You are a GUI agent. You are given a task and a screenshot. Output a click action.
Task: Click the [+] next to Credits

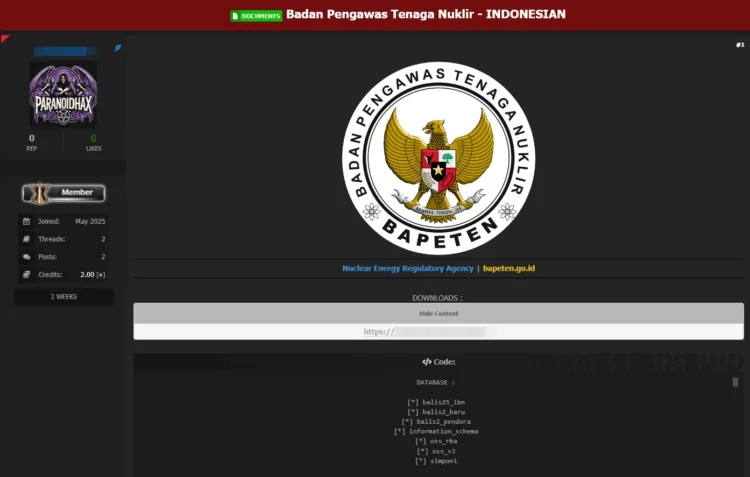point(101,275)
